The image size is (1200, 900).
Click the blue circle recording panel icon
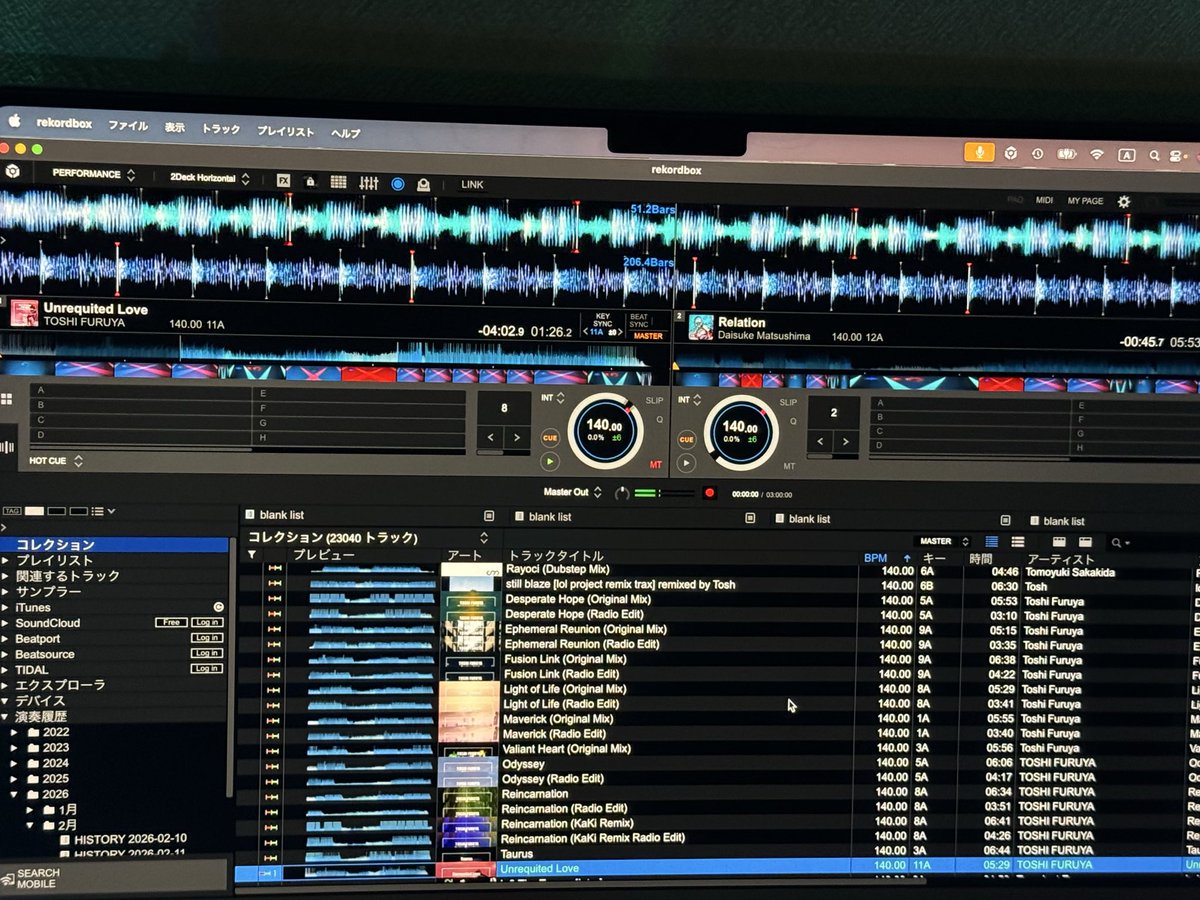click(x=398, y=184)
